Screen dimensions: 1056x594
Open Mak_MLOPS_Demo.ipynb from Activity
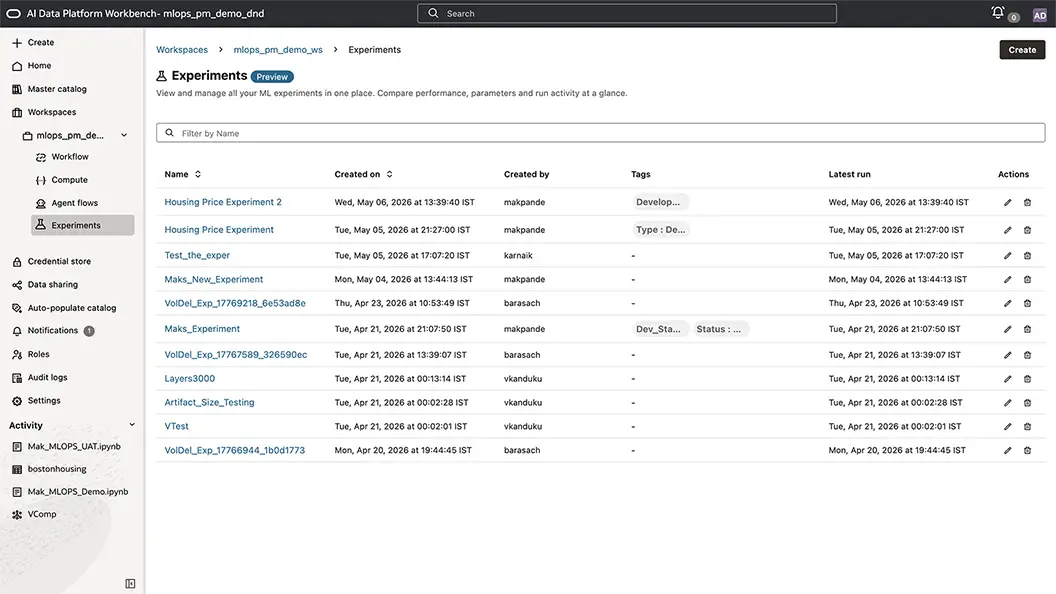pos(70,492)
